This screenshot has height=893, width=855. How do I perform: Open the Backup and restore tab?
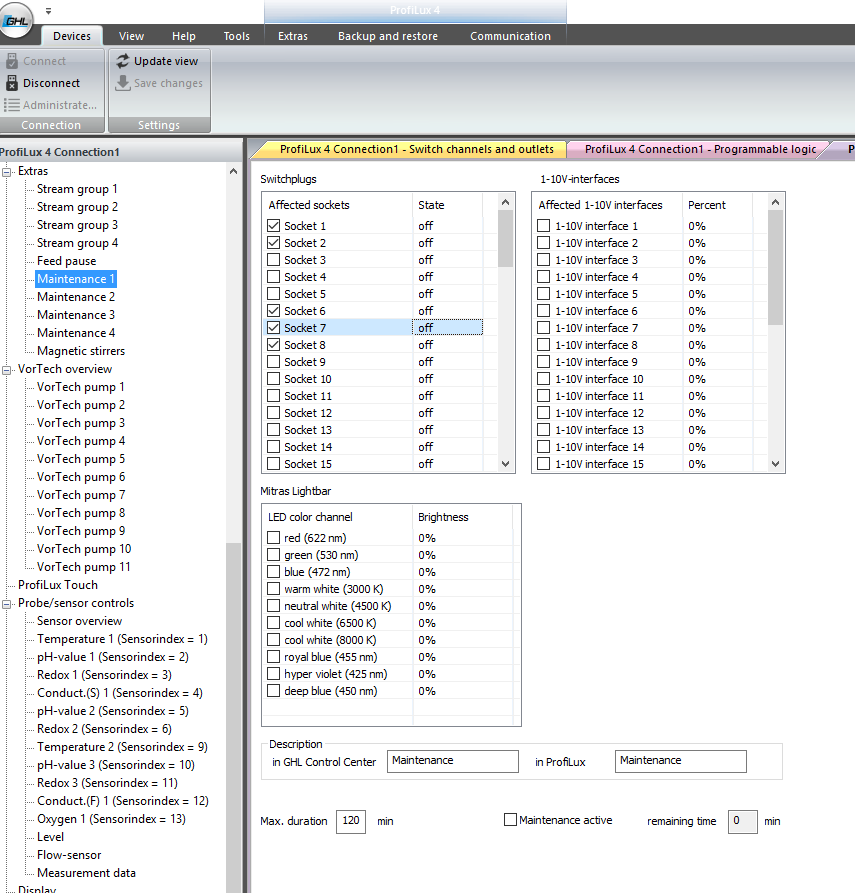point(388,36)
